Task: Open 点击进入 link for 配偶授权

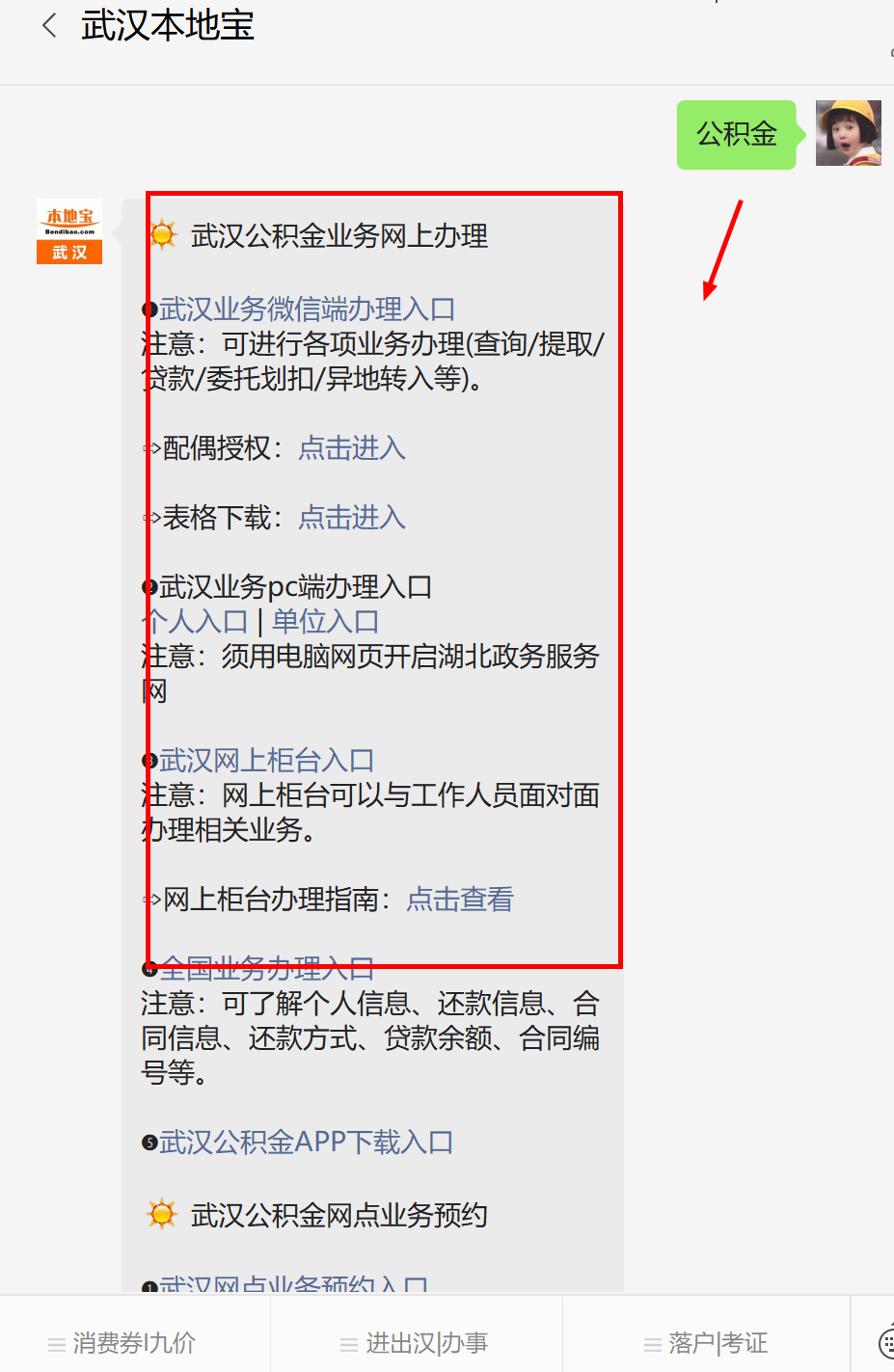Action: (x=352, y=448)
